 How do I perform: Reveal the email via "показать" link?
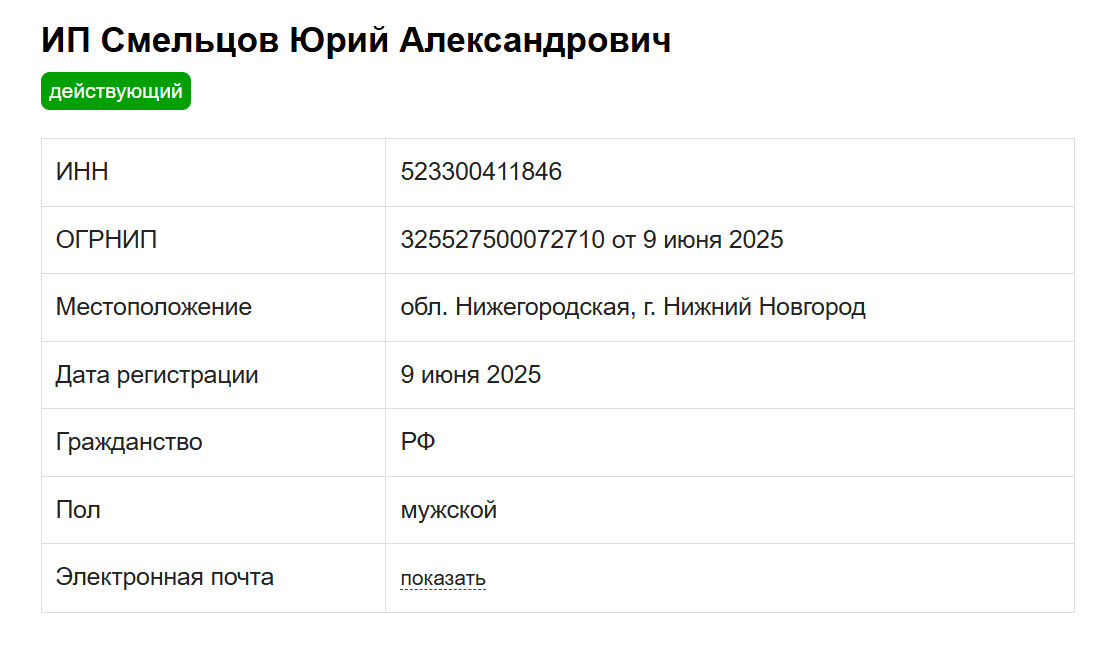pos(443,579)
